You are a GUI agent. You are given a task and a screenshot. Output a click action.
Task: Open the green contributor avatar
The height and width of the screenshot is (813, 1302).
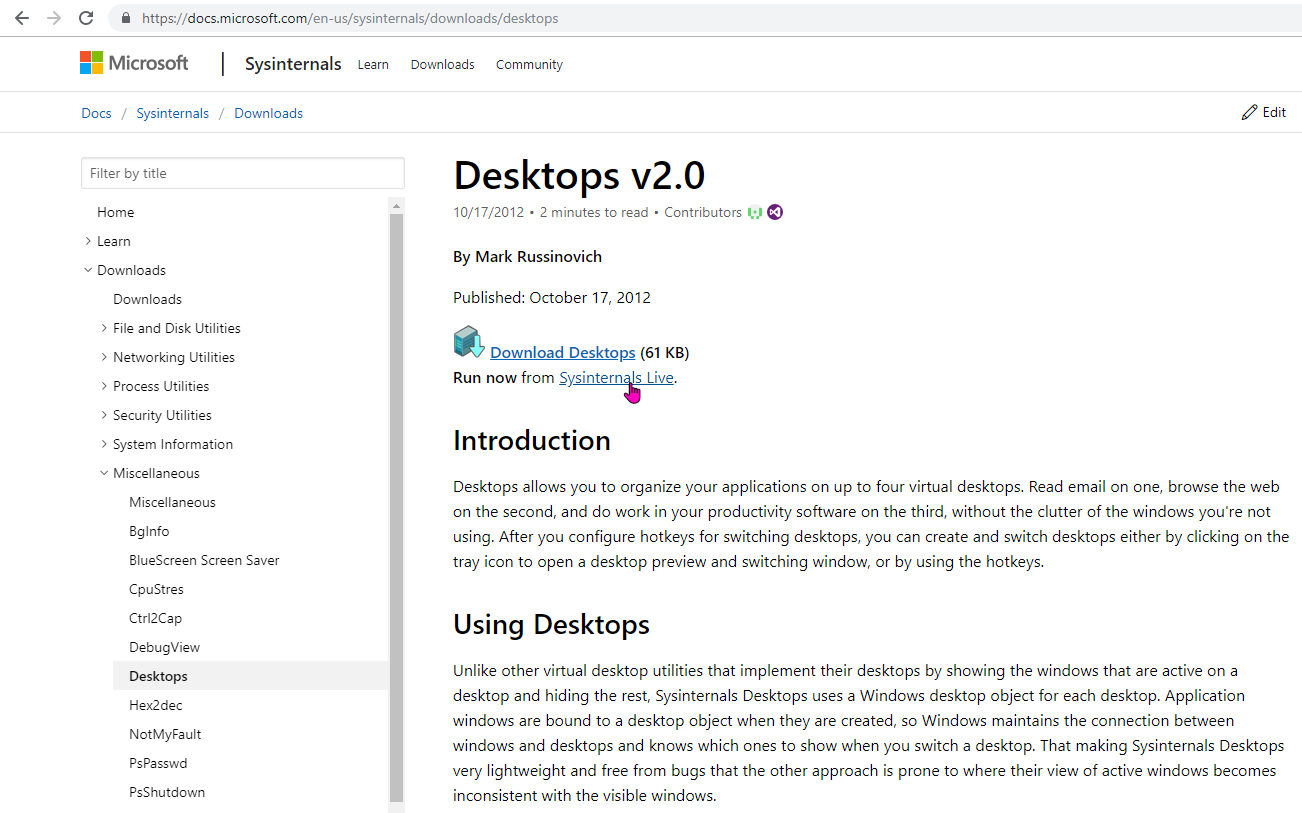click(755, 212)
